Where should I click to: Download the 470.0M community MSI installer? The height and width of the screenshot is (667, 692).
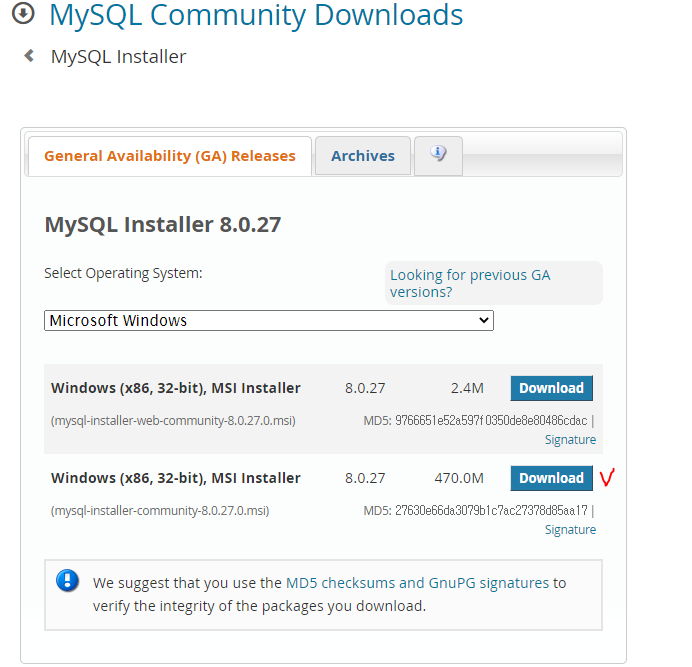[x=552, y=478]
